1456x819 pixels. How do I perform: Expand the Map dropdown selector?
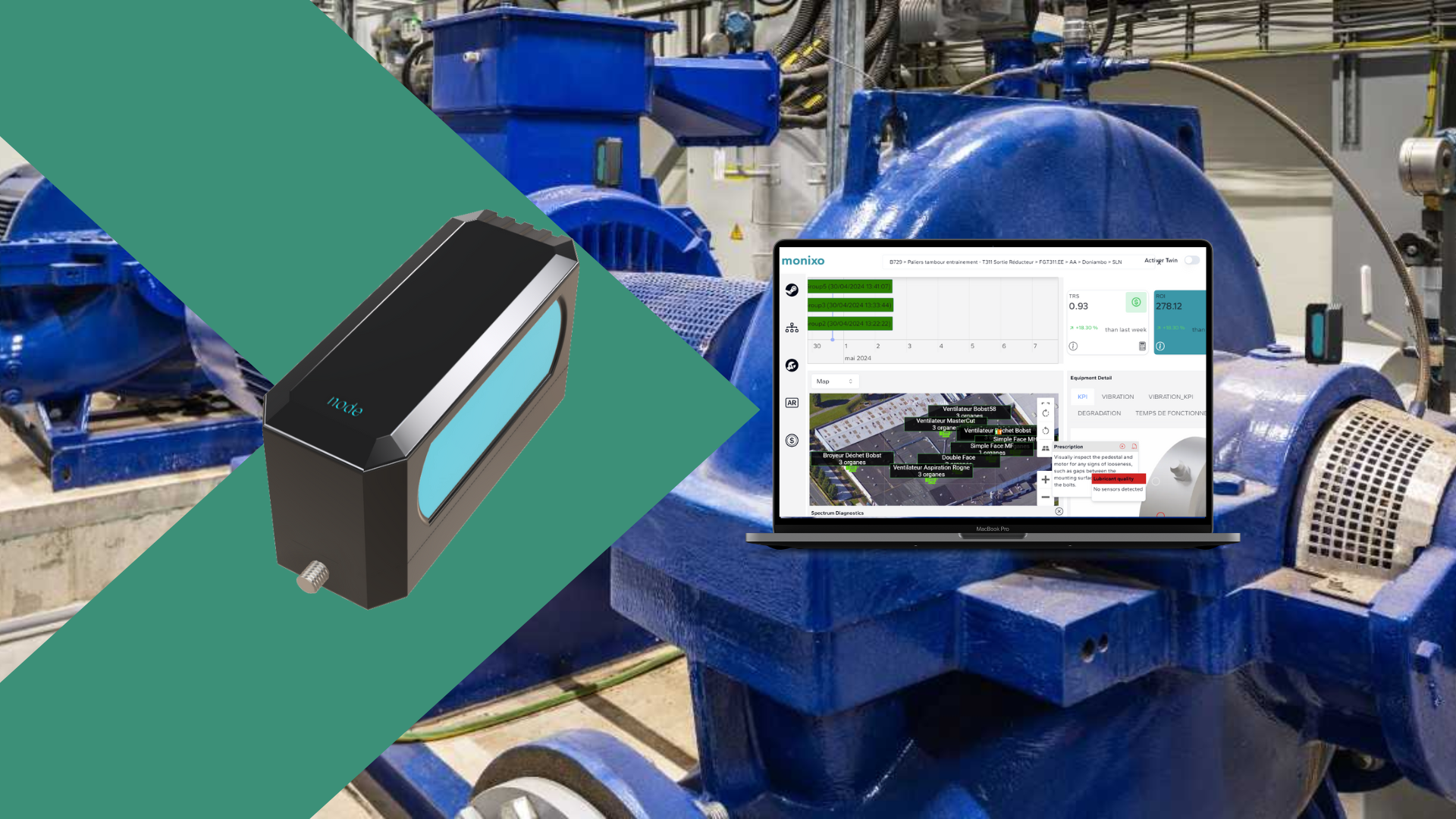pos(834,381)
